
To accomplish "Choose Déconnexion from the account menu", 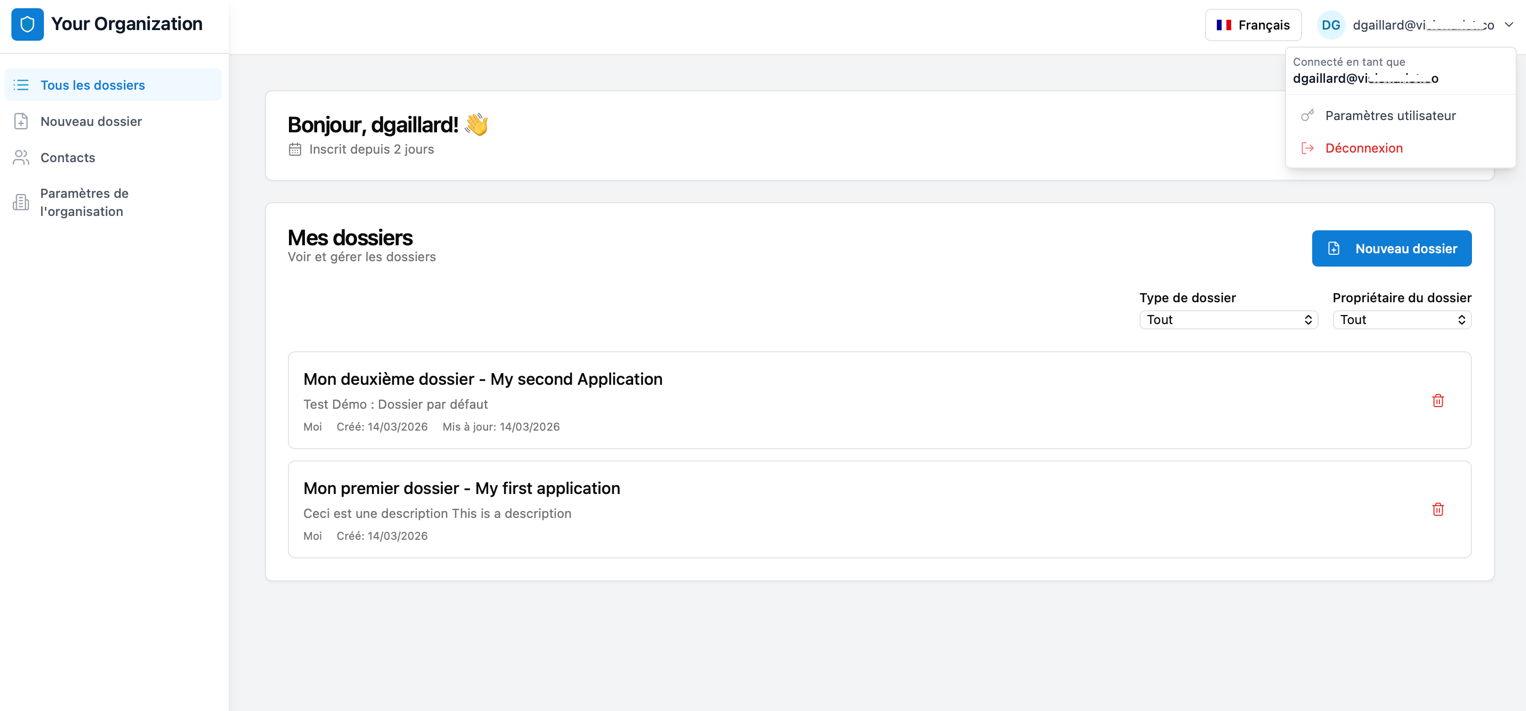I will [x=1362, y=147].
